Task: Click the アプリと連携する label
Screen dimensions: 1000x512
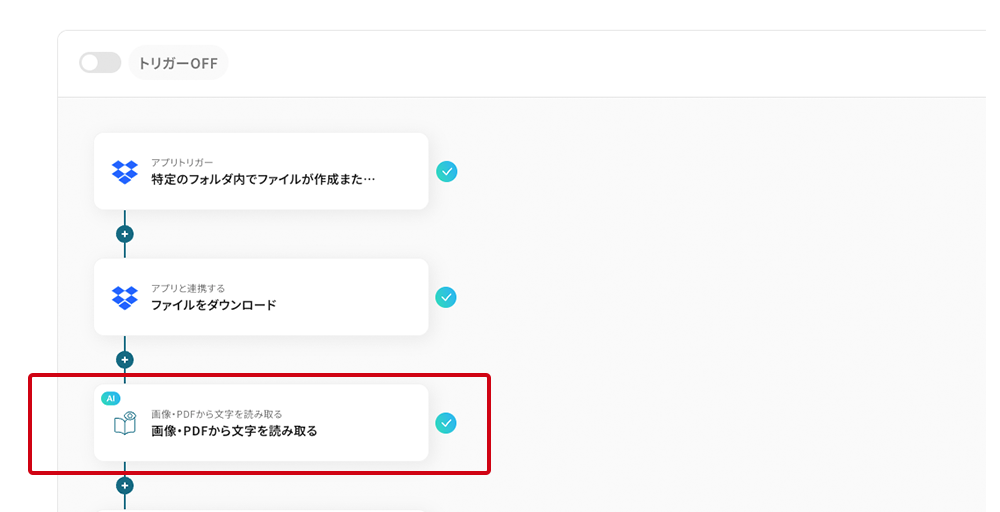Action: click(188, 288)
